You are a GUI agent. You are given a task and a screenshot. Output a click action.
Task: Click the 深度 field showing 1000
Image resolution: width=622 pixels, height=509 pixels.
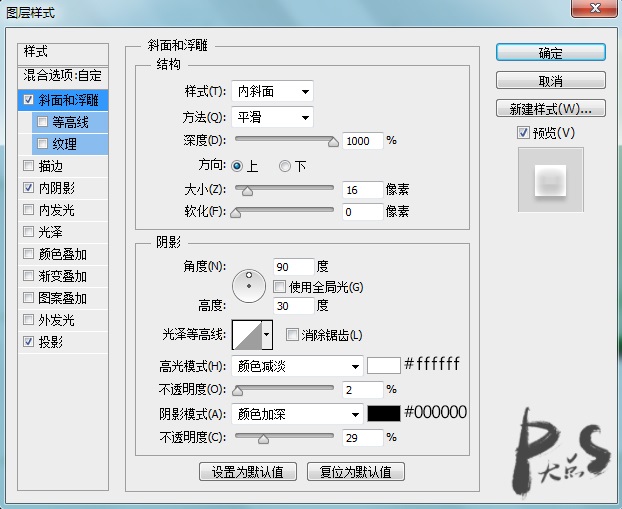point(363,141)
